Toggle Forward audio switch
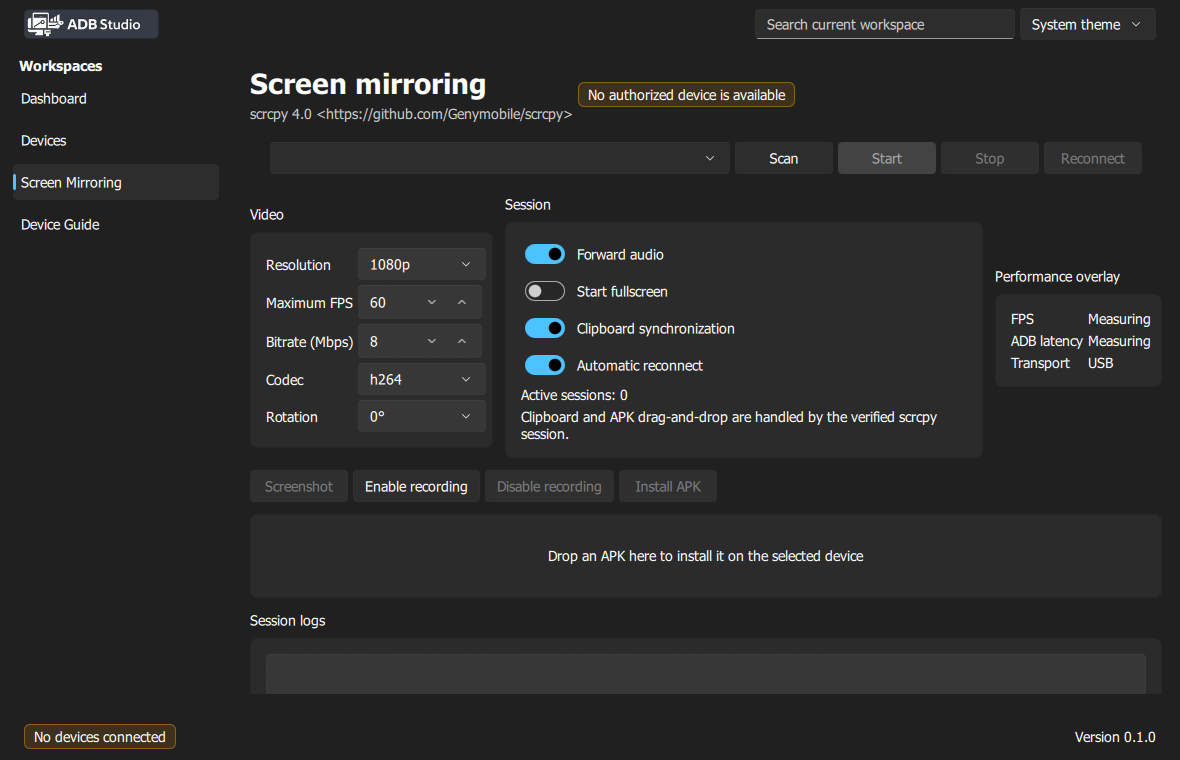This screenshot has height=760, width=1180. 544,254
